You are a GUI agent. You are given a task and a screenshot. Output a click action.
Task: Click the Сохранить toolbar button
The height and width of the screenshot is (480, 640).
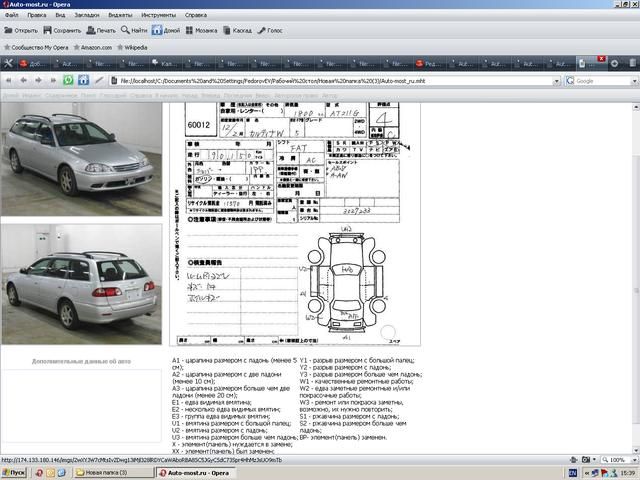(x=62, y=30)
